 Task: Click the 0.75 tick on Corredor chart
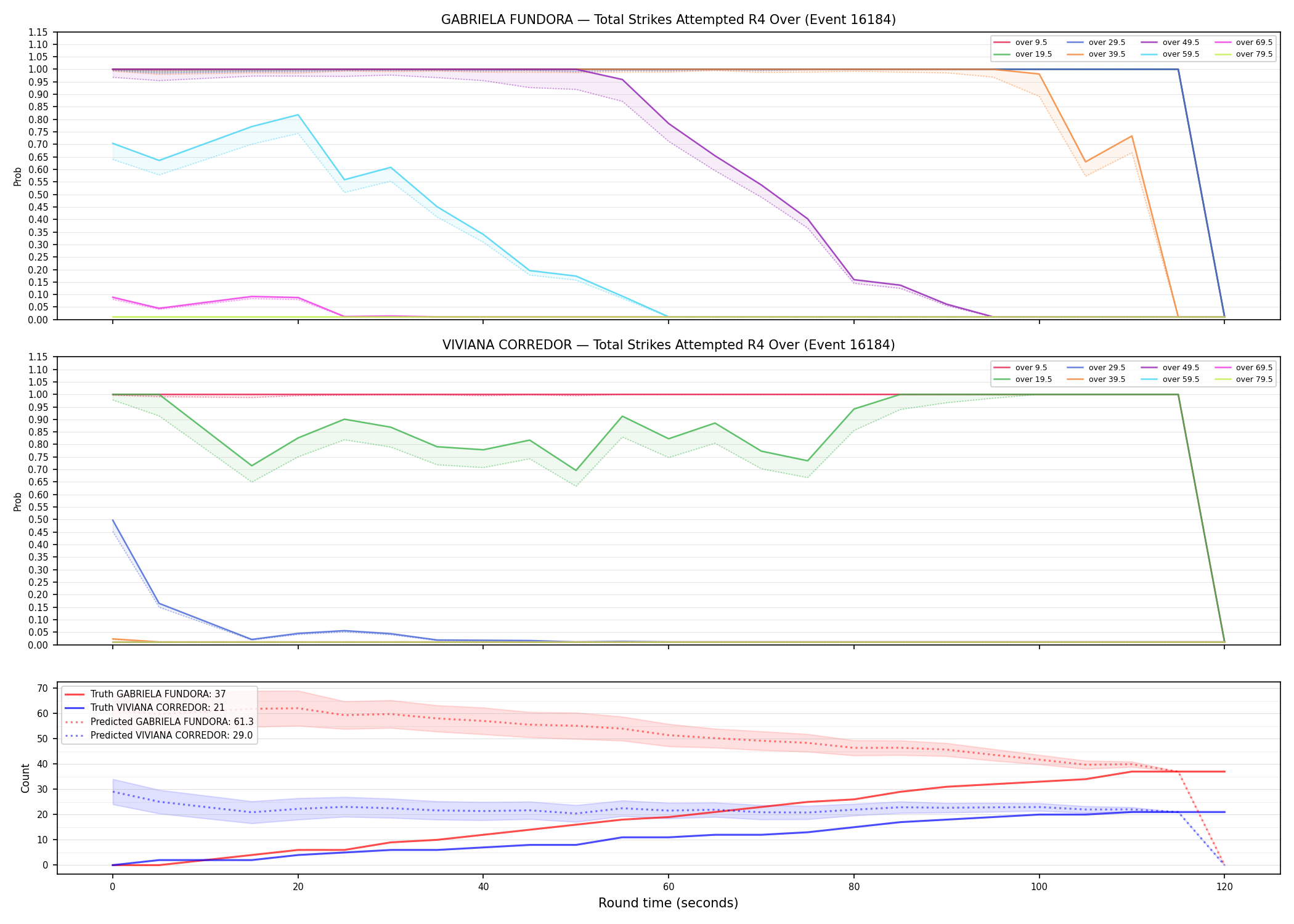(x=38, y=457)
